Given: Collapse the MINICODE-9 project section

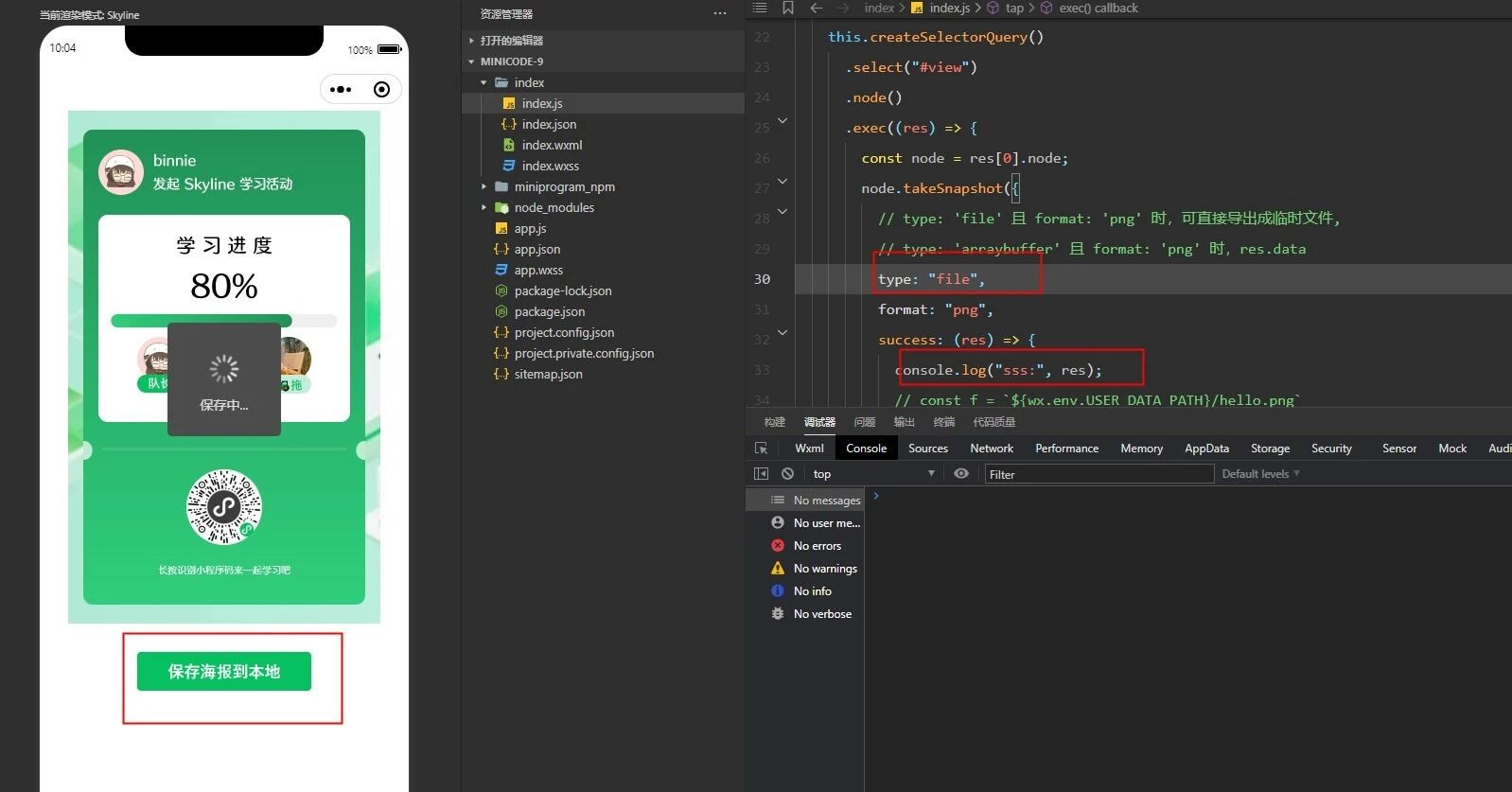Looking at the screenshot, I should (604, 62).
